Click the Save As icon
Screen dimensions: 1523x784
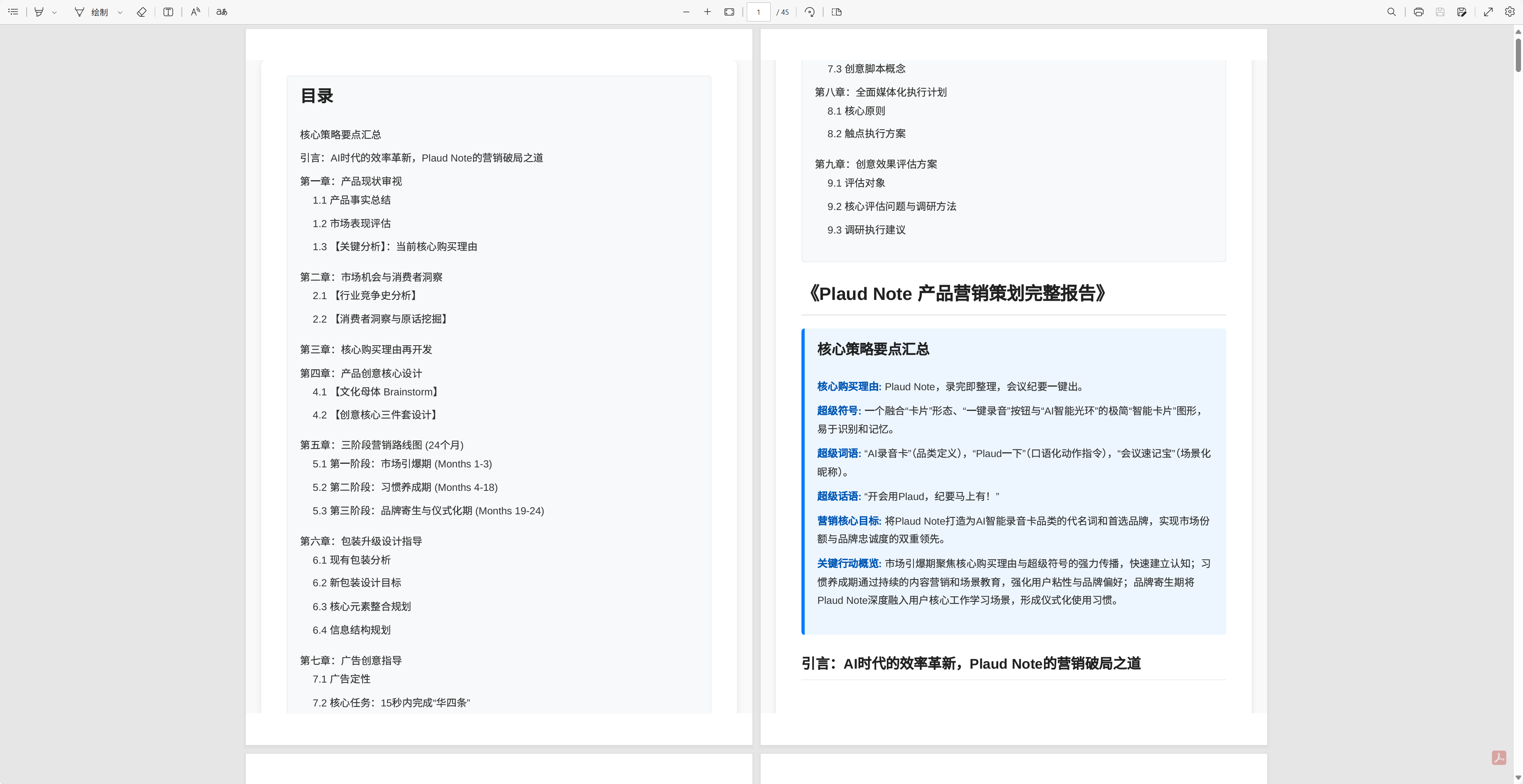click(1461, 12)
